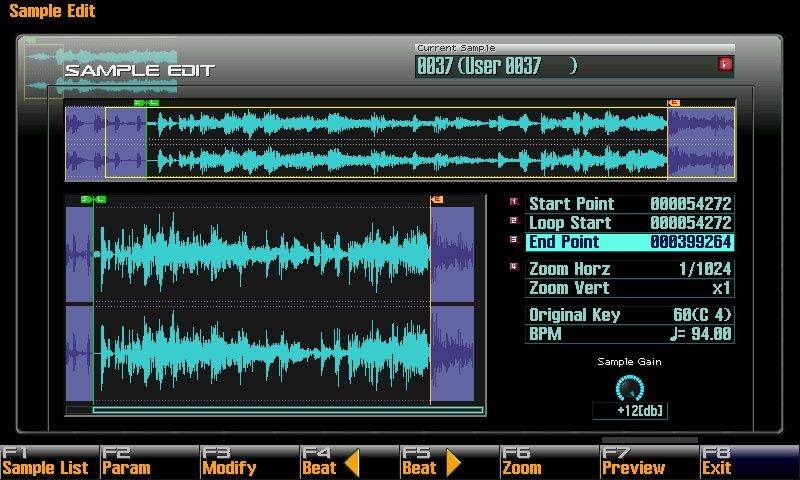This screenshot has width=800, height=480.
Task: Click the Current Sample name field
Action: click(x=574, y=66)
